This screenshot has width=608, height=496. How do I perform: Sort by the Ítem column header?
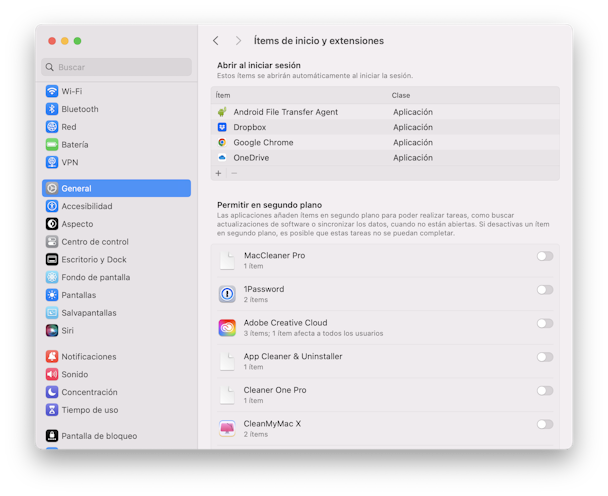coord(223,95)
